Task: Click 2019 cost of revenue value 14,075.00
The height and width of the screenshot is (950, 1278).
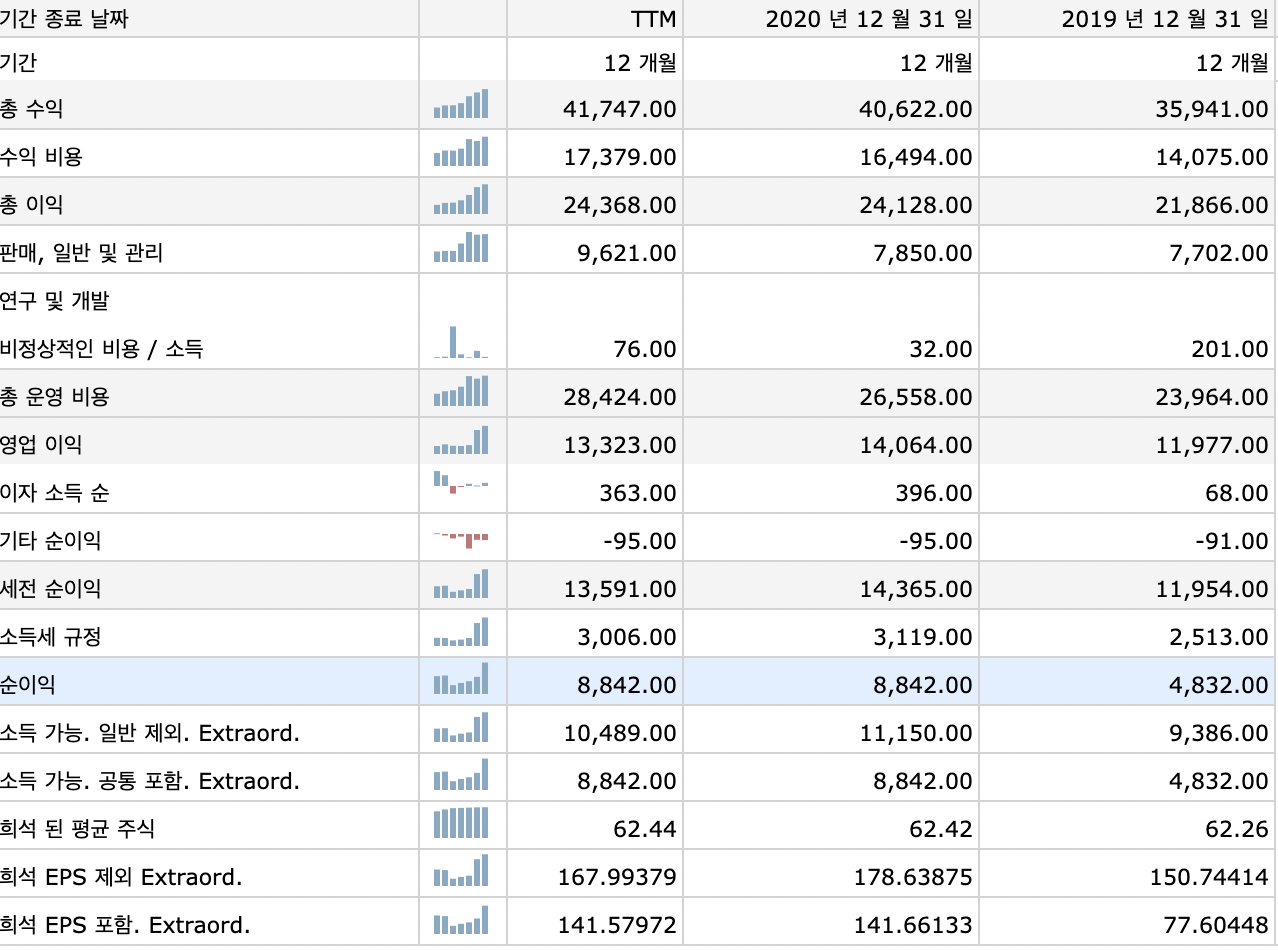Action: (1212, 157)
